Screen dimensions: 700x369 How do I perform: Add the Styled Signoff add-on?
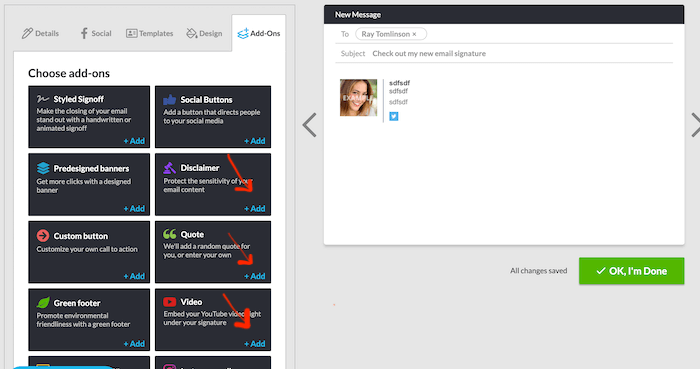pos(134,141)
